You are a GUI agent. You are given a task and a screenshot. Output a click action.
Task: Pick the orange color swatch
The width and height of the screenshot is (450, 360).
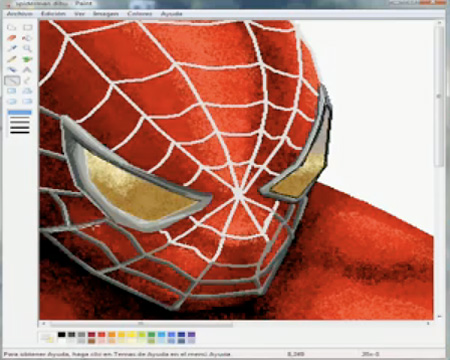[x=112, y=335]
